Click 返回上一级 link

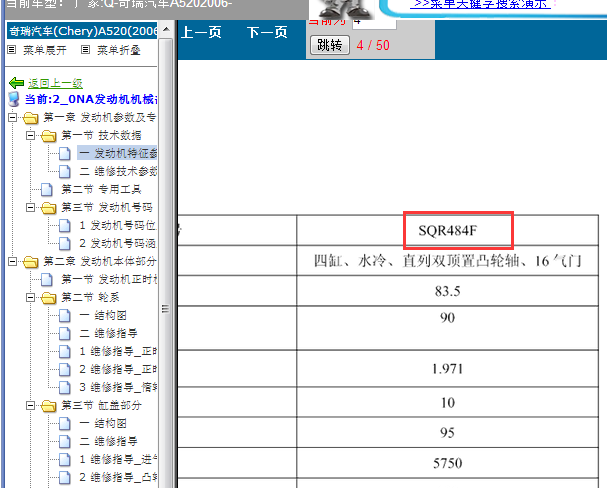pos(55,83)
